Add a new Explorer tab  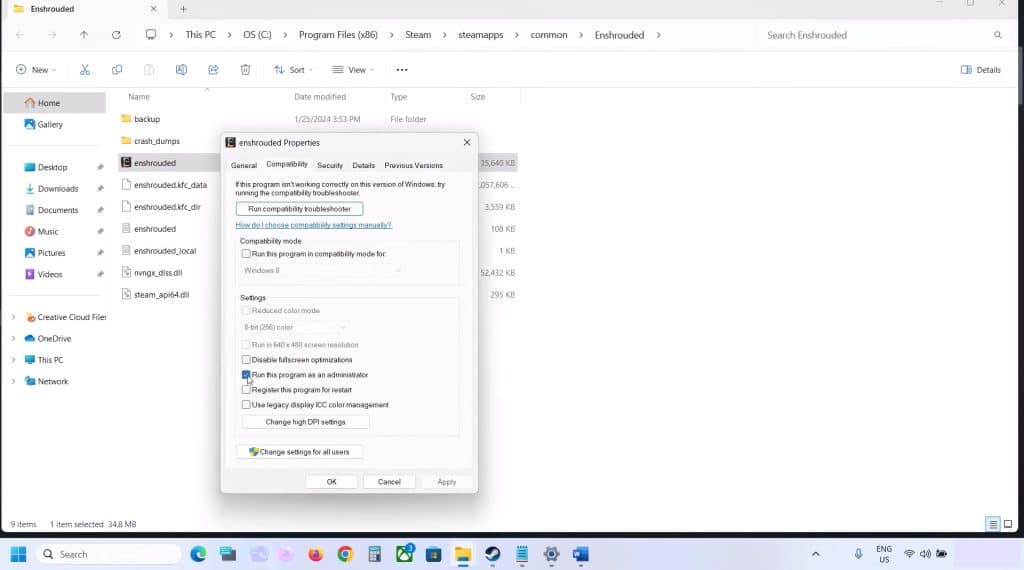point(184,9)
